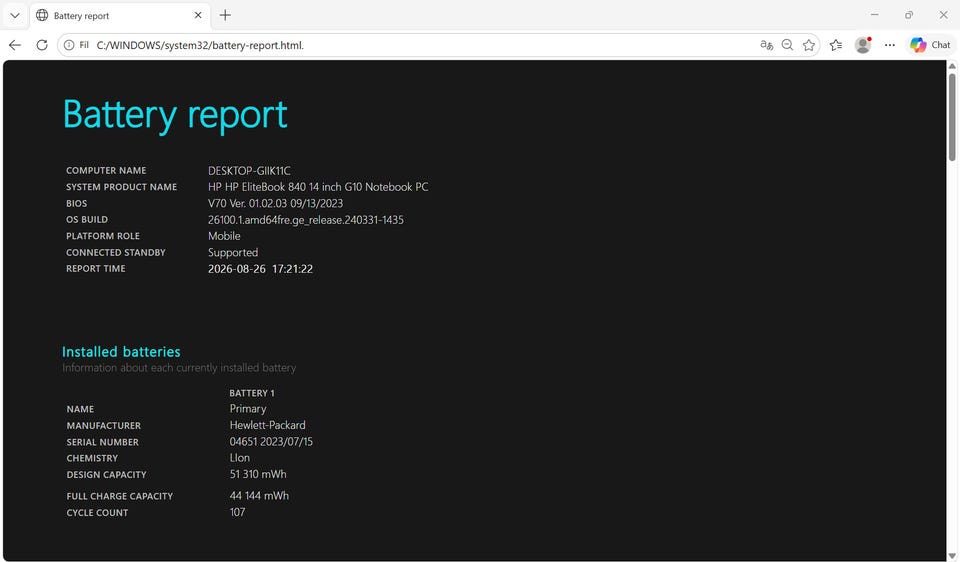960x562 pixels.
Task: Click the OS BUILD label
Action: click(x=87, y=220)
